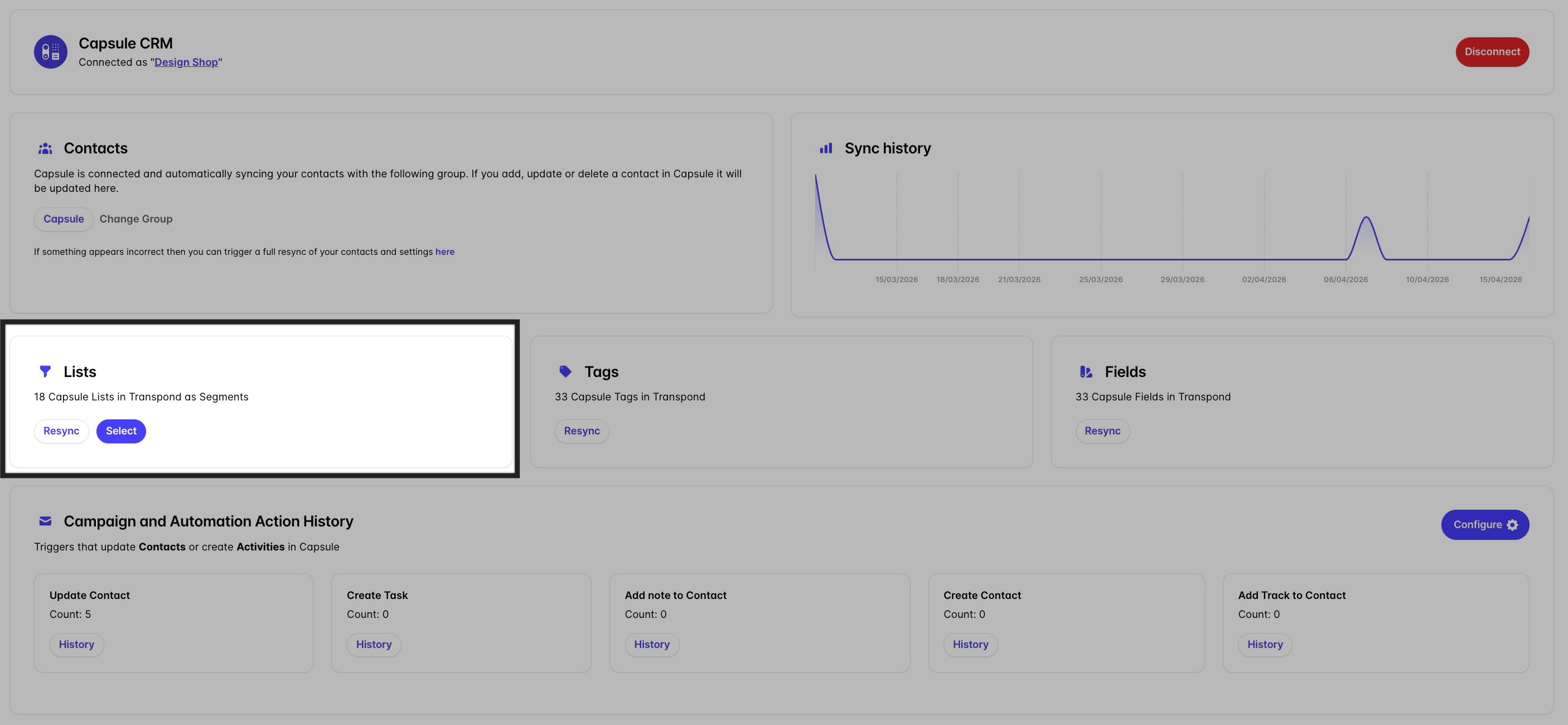Click the 15/04/2026 date label on chart
The height and width of the screenshot is (725, 1568).
coord(1501,280)
